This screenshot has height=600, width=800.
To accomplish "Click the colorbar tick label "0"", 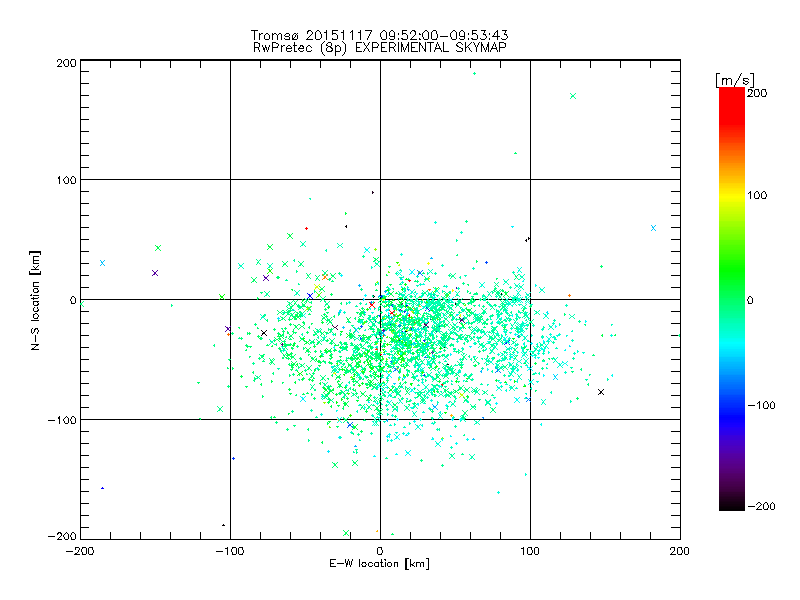I will (750, 301).
